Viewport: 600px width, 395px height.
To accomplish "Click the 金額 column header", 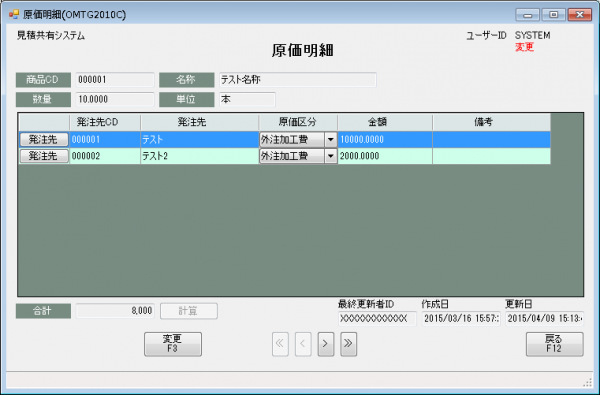I will (385, 122).
